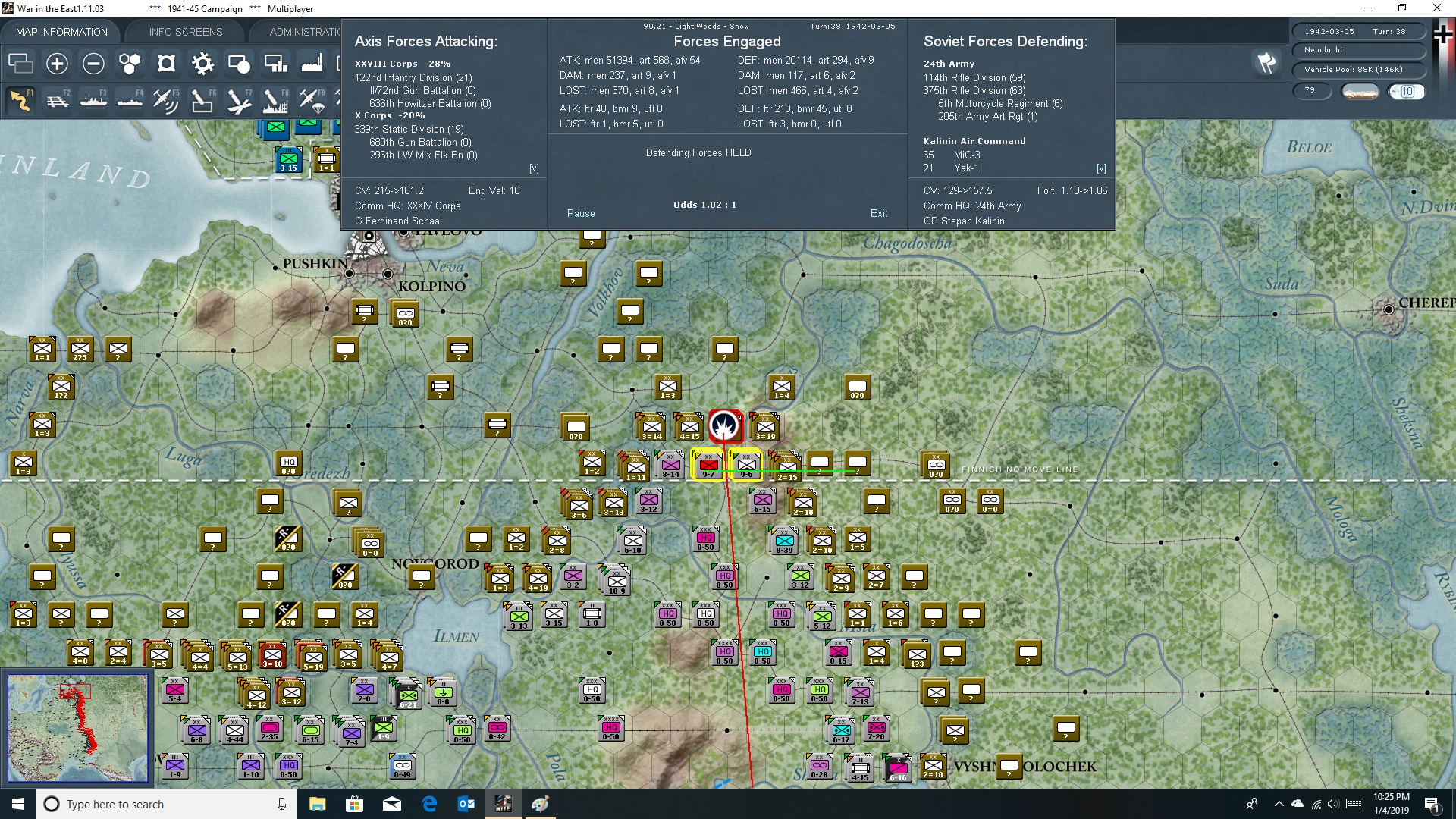Click the zoom out minus icon
Image resolution: width=1456 pixels, height=819 pixels.
(93, 64)
